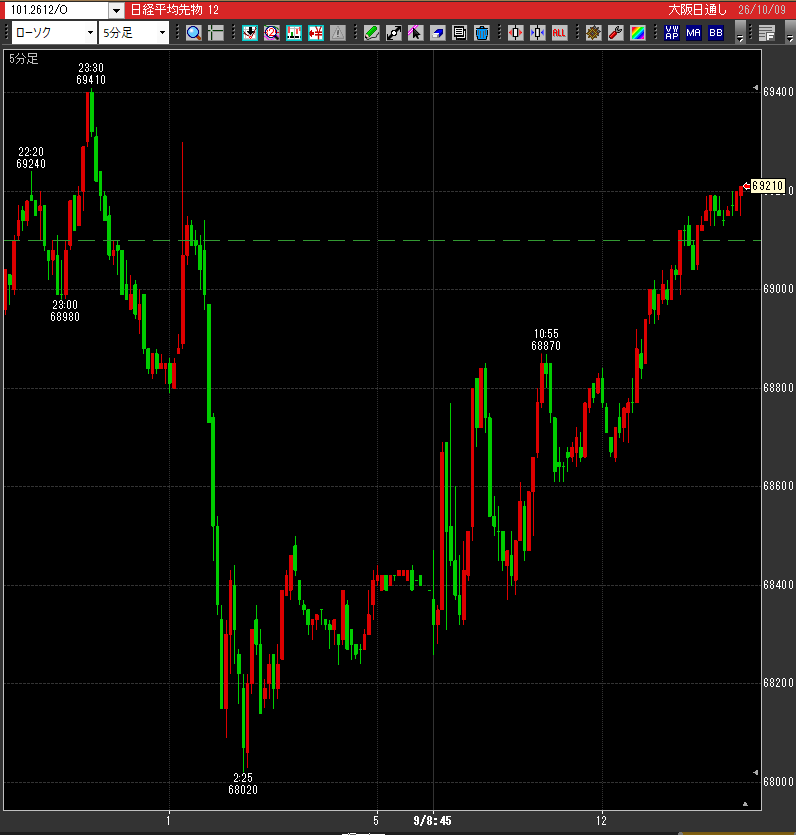Toggle the BB Bollinger Bands indicator
The height and width of the screenshot is (835, 796).
tap(716, 33)
